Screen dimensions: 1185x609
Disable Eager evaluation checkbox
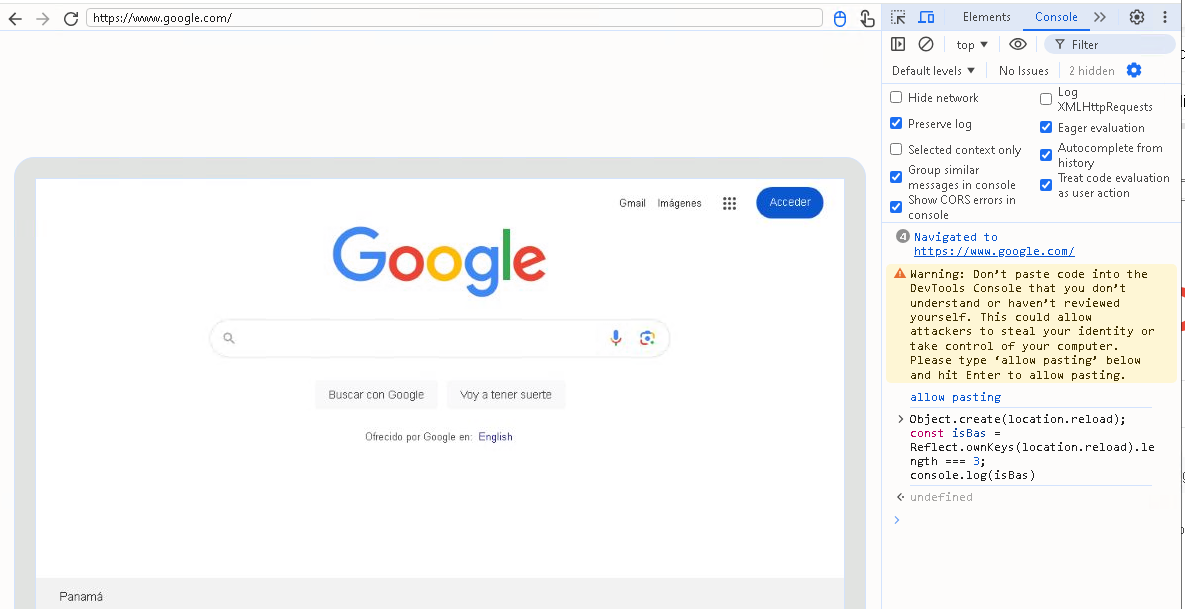[x=1046, y=128]
